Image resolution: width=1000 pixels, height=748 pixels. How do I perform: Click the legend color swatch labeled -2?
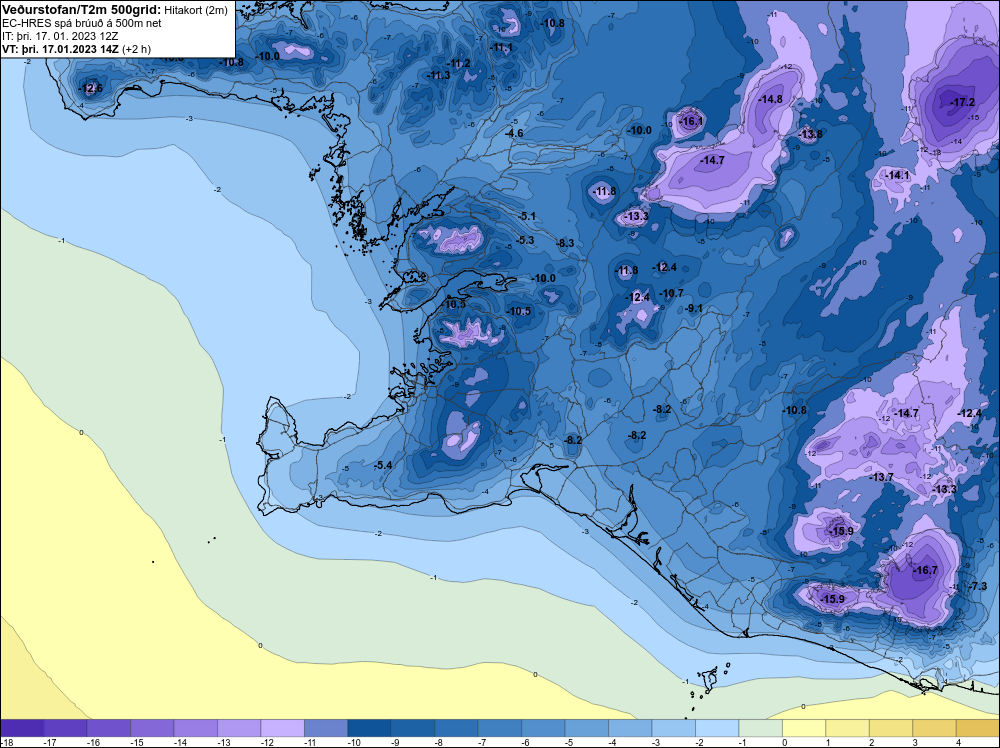click(x=717, y=727)
